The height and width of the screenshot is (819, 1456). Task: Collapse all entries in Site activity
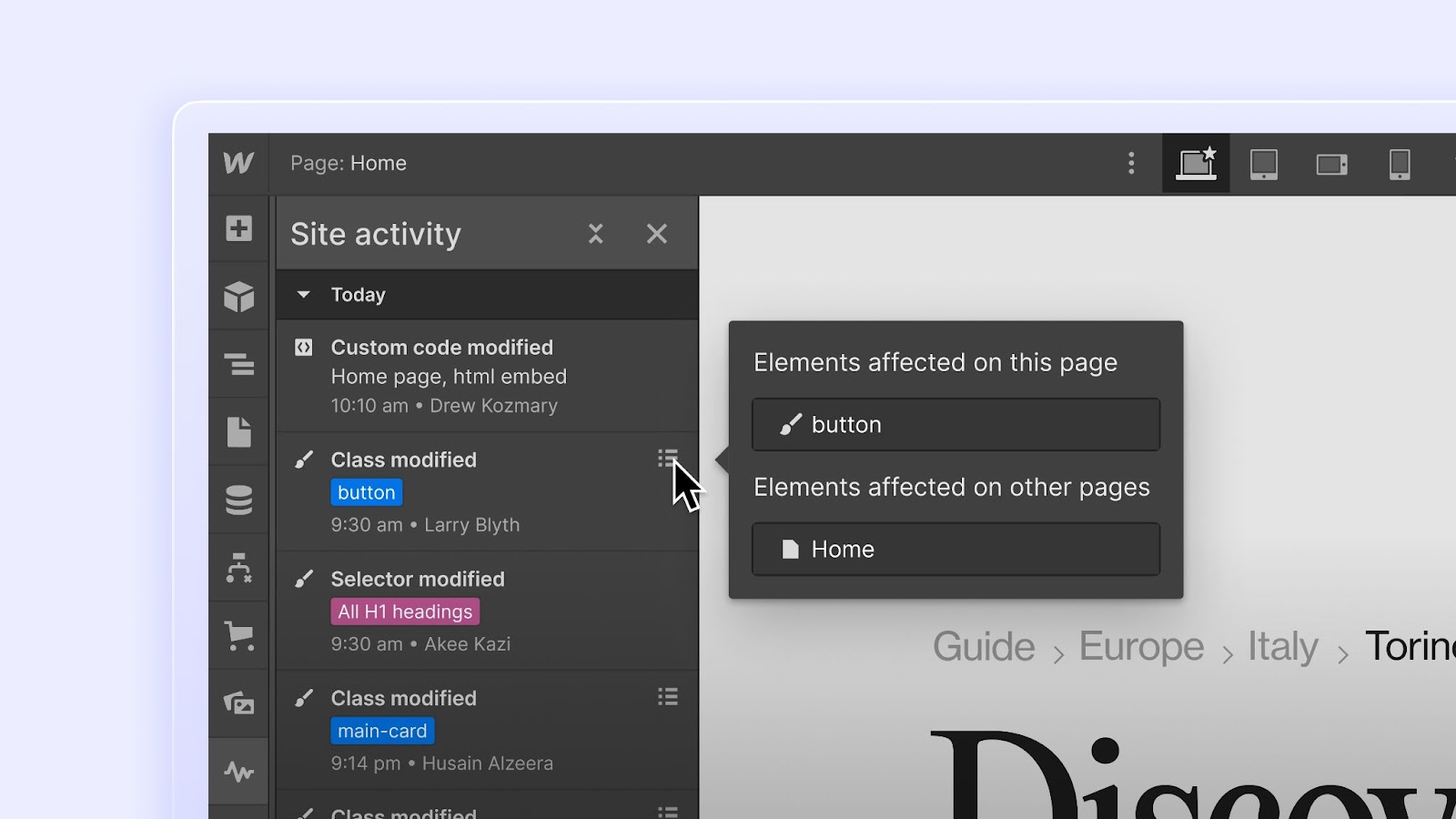(596, 234)
